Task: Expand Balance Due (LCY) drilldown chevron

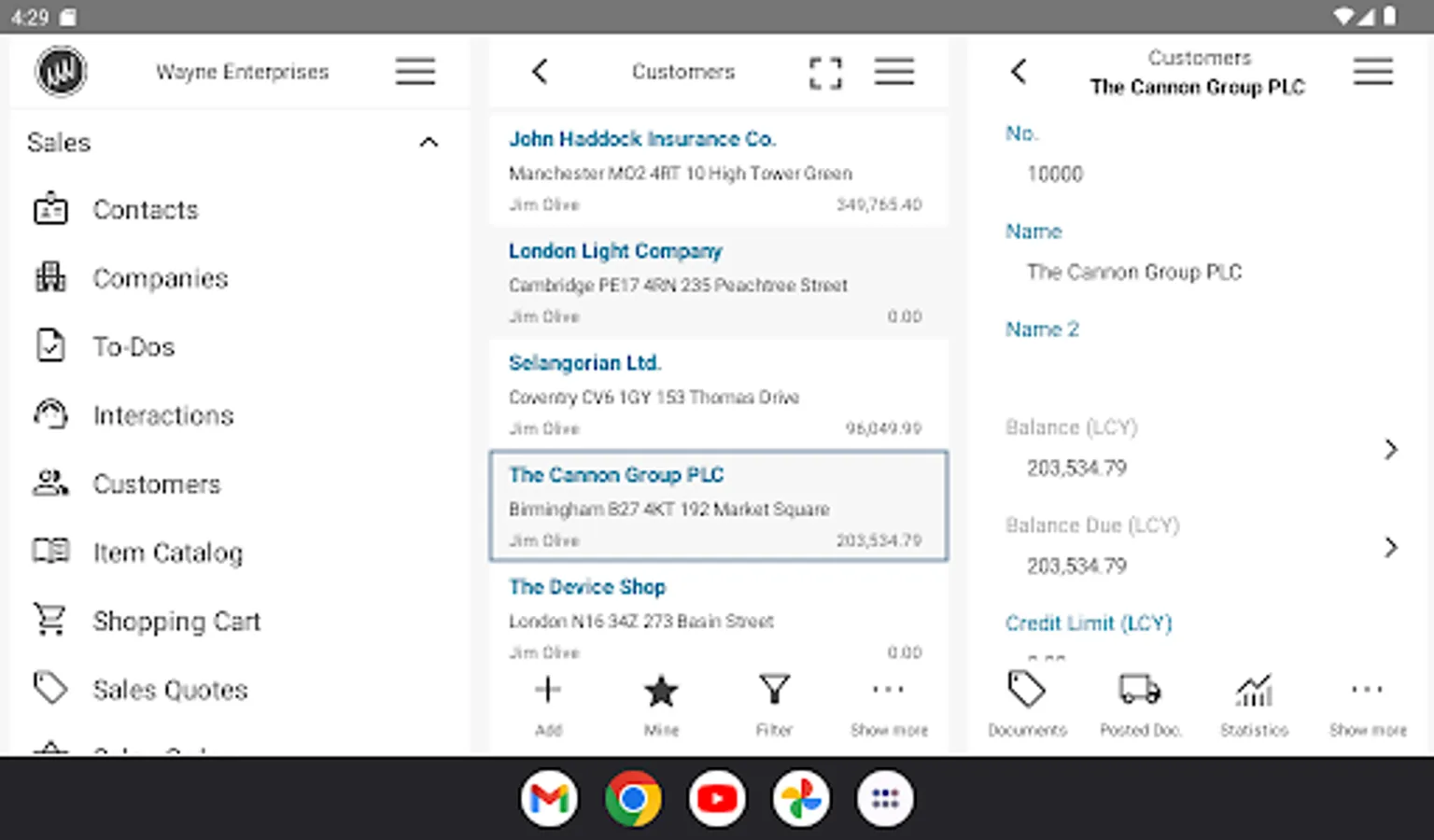Action: tap(1391, 548)
